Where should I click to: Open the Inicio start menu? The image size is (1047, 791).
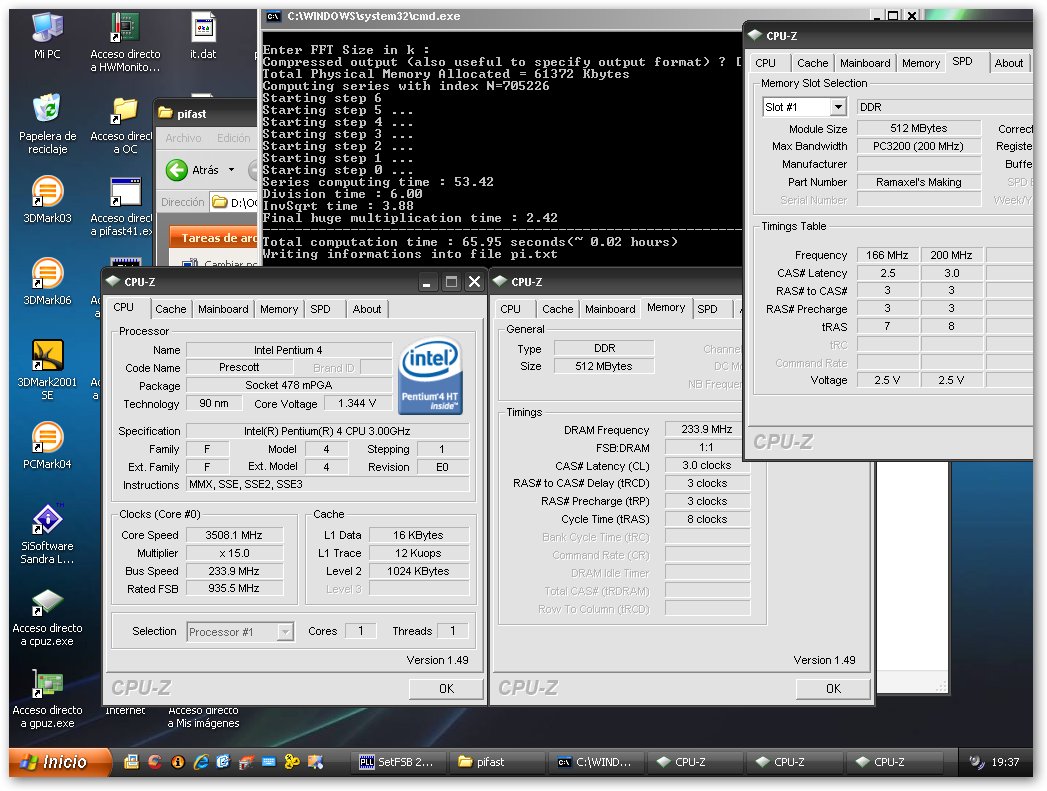pos(58,762)
